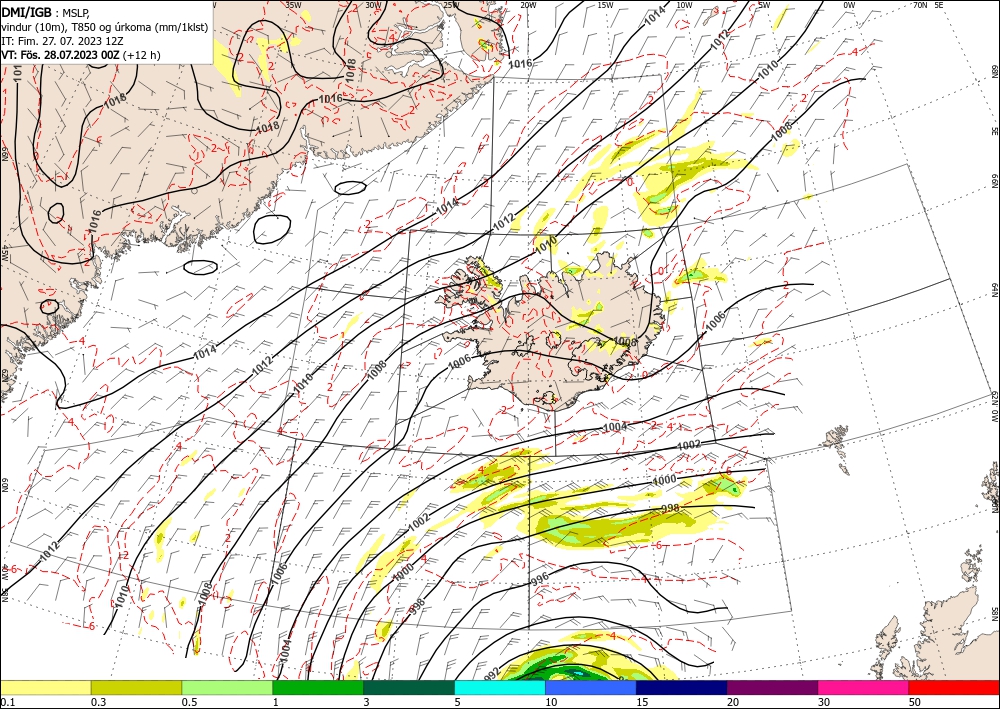Click the '(+12 h)' forecast offset text

tap(142, 55)
